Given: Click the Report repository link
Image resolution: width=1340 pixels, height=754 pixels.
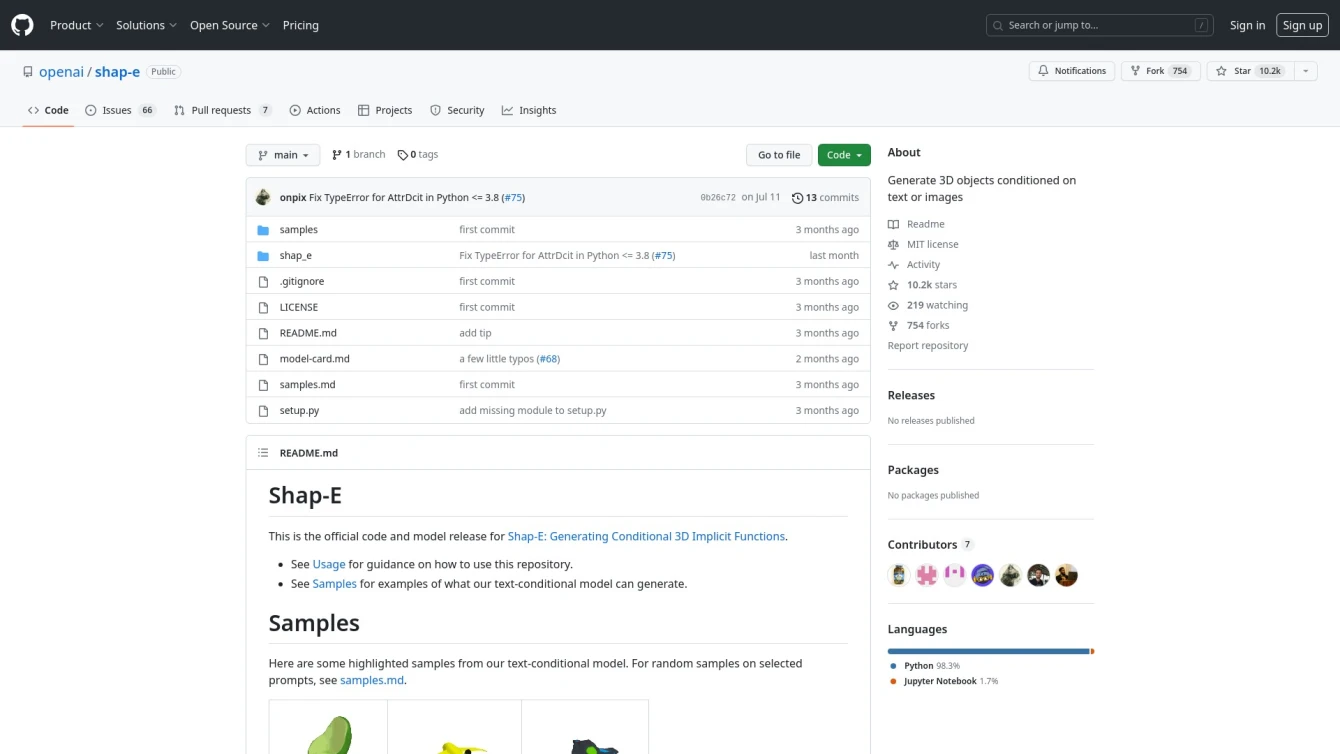Looking at the screenshot, I should coord(928,346).
